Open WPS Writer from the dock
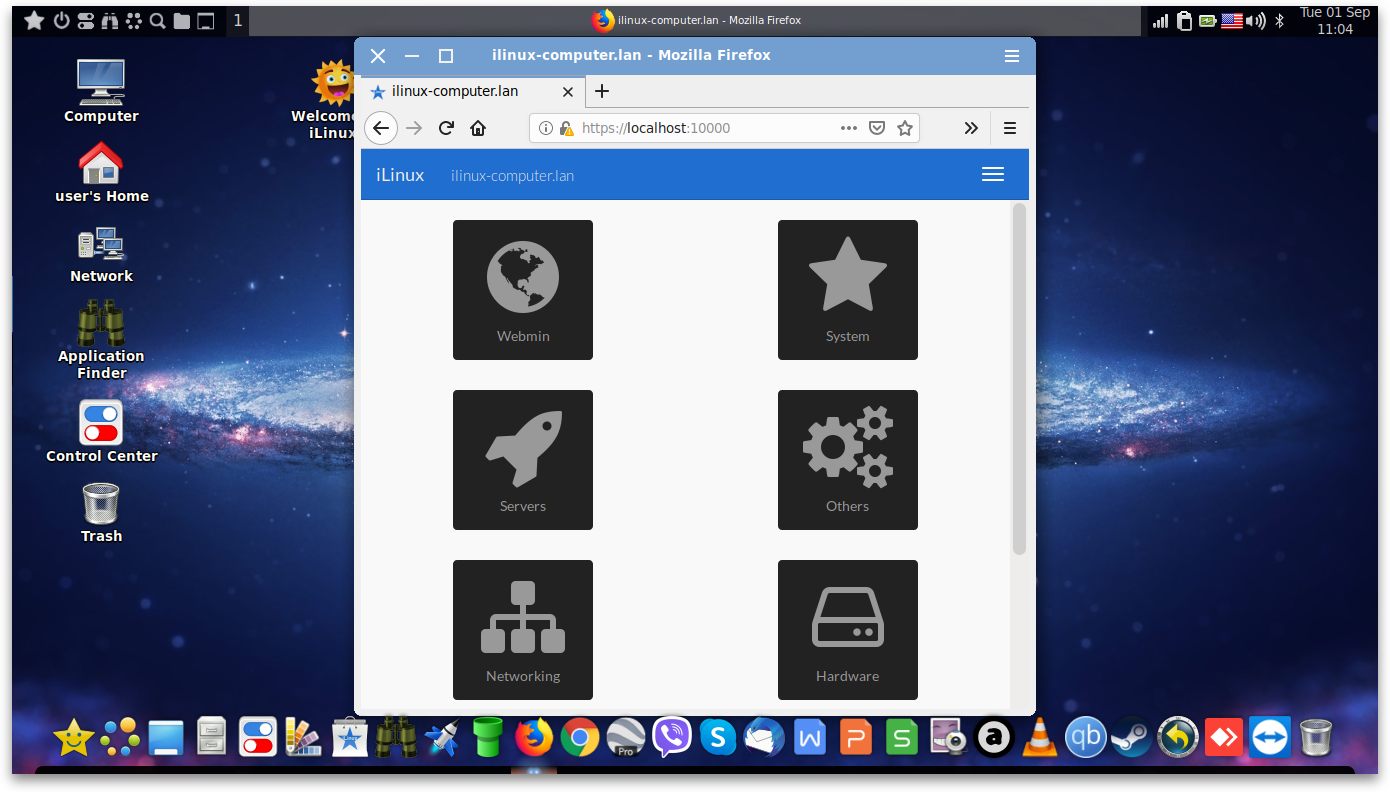Screen dimensions: 1390x792 (810, 738)
